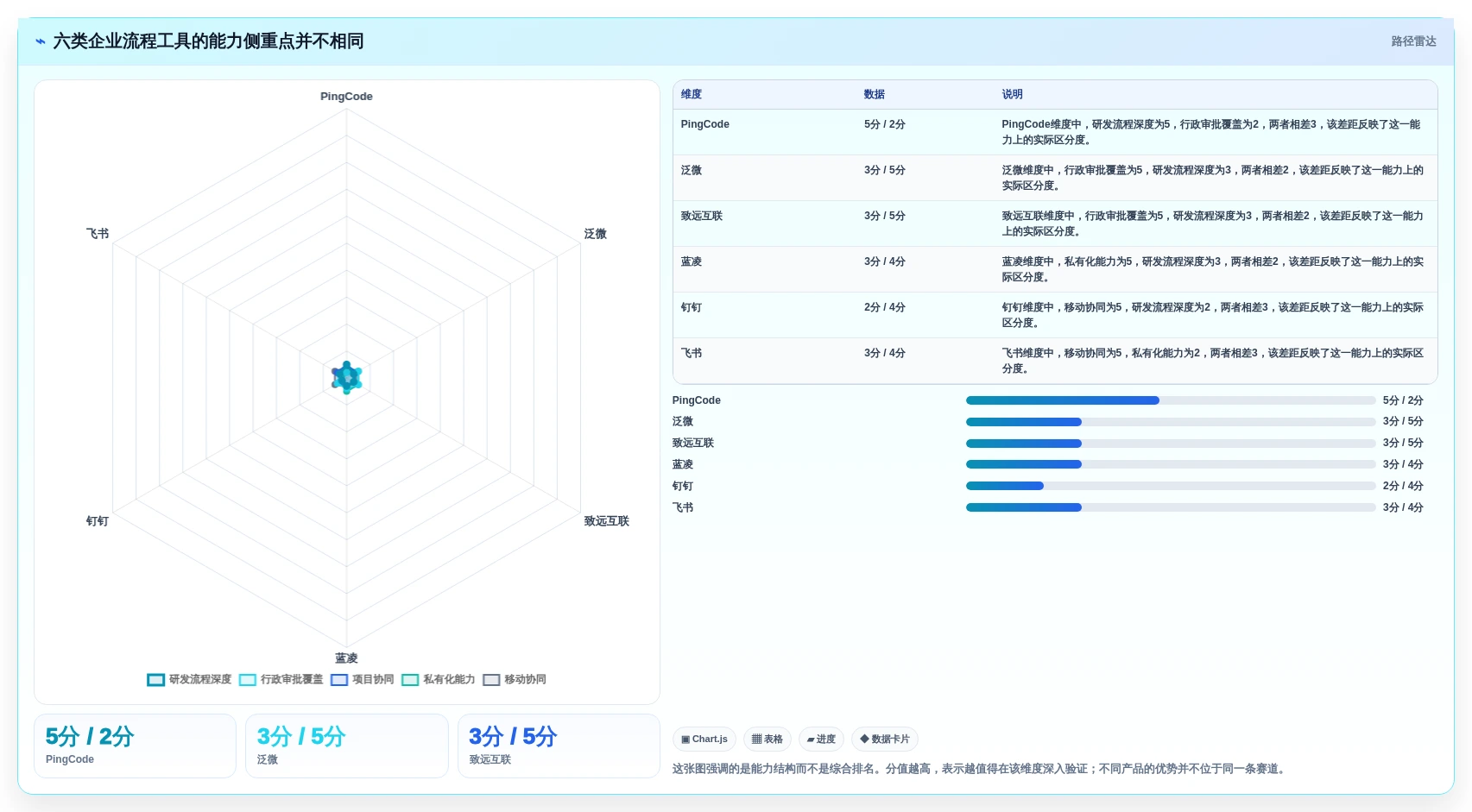Viewport: 1472px width, 812px height.
Task: Click the 维度 column header
Action: [x=692, y=94]
